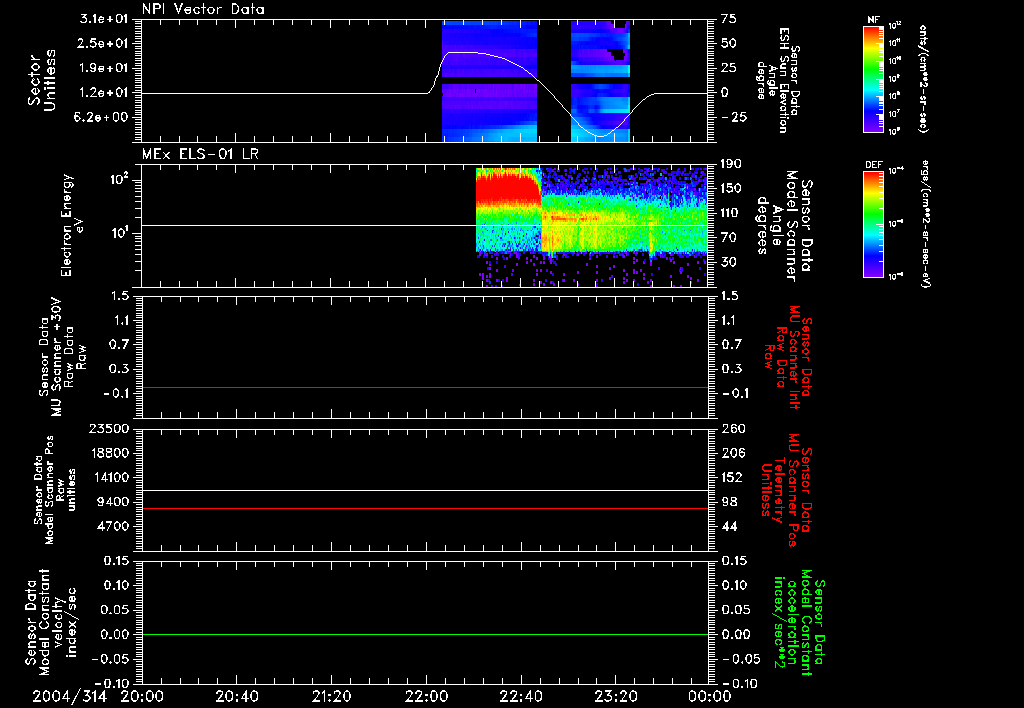Click the '9400' scanner position tick
The height and width of the screenshot is (708, 1024).
coord(114,502)
